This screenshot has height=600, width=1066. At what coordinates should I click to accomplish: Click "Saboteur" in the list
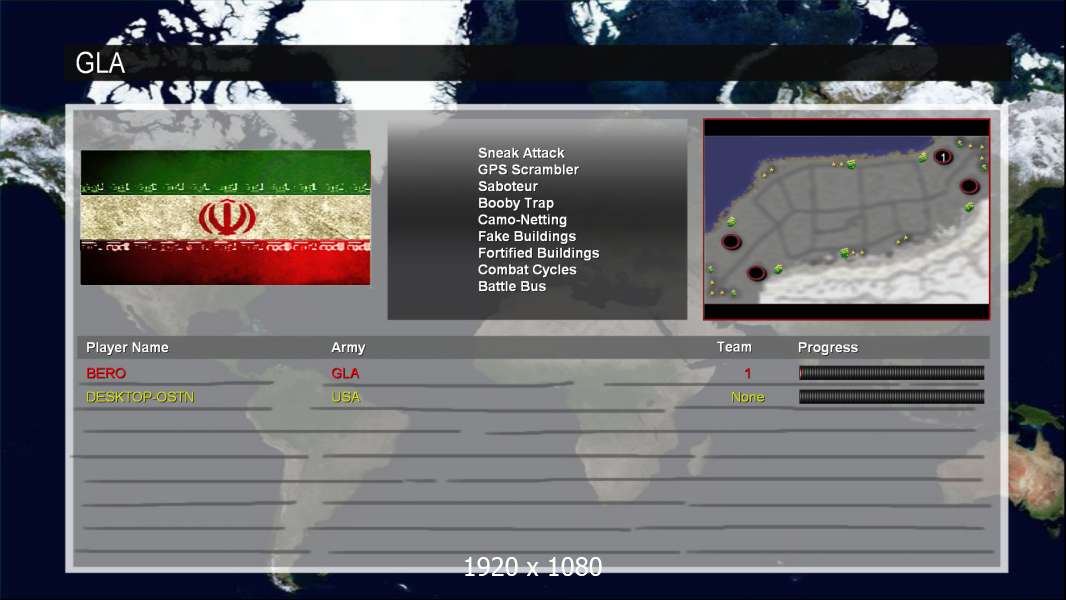tap(508, 186)
